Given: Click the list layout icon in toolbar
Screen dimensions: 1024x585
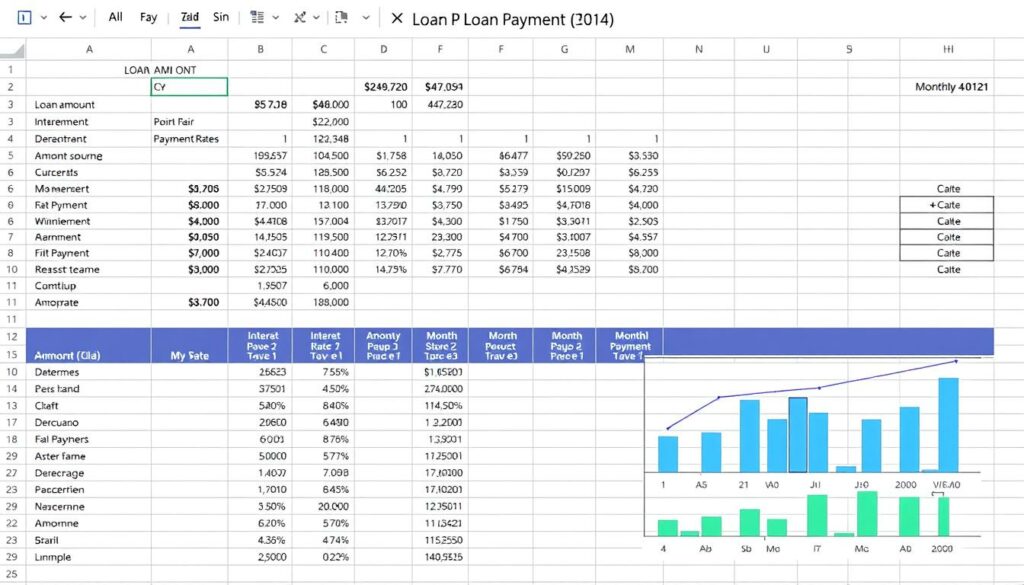Looking at the screenshot, I should 257,17.
